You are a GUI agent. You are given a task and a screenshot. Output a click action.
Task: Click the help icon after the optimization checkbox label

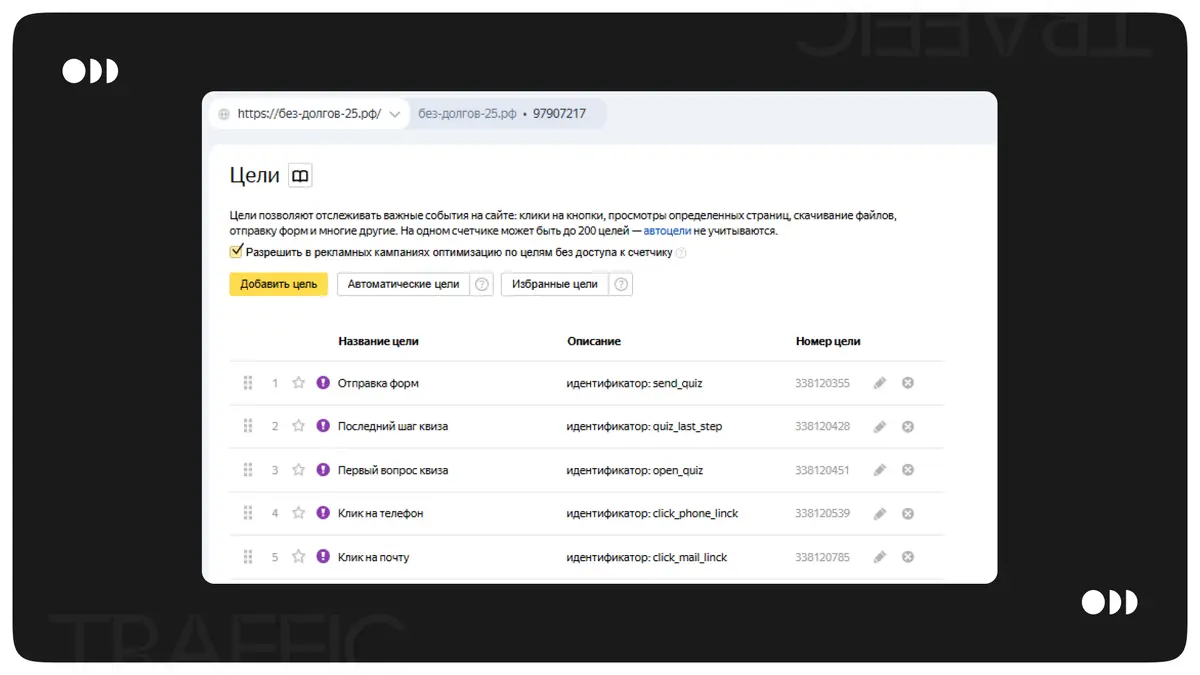[681, 253]
